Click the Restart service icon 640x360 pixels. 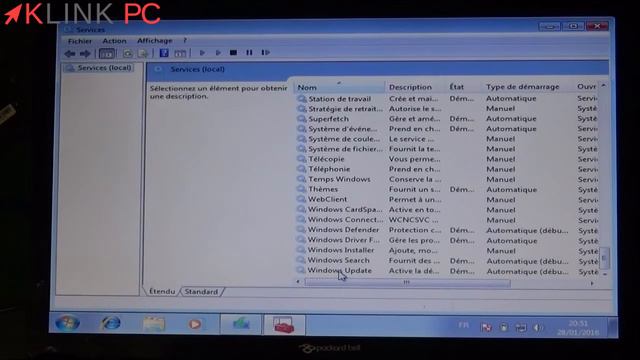click(x=265, y=53)
